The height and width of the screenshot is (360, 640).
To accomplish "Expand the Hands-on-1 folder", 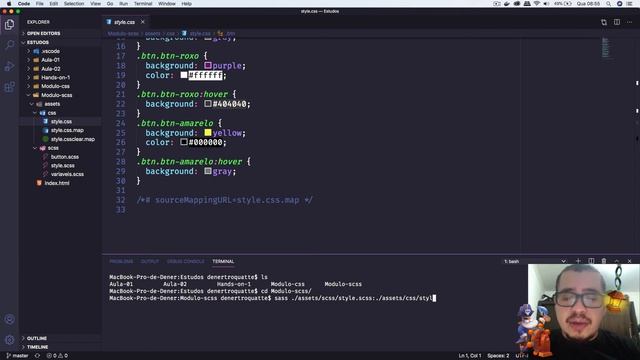I will pyautogui.click(x=55, y=78).
